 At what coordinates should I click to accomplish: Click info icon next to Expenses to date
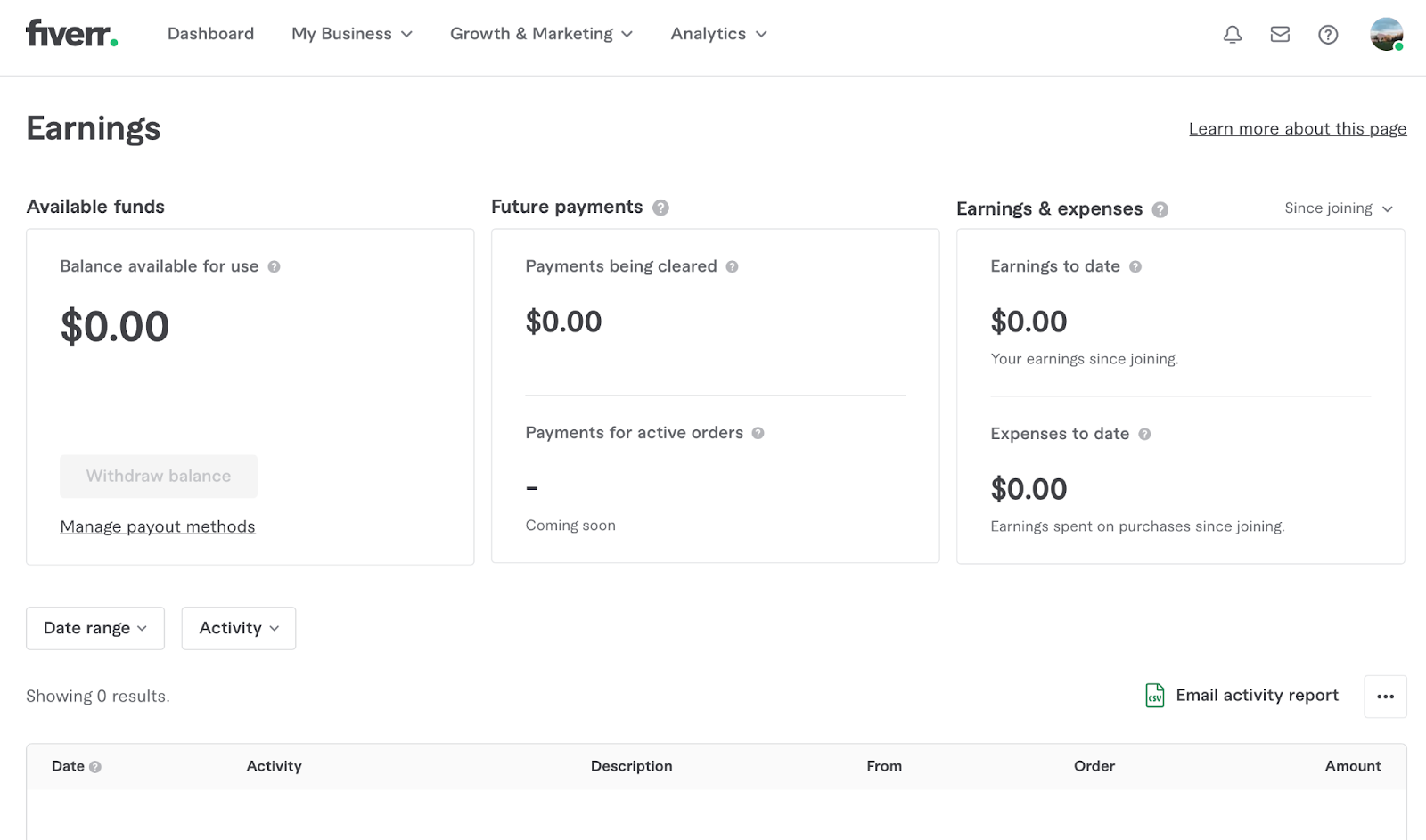(1144, 434)
